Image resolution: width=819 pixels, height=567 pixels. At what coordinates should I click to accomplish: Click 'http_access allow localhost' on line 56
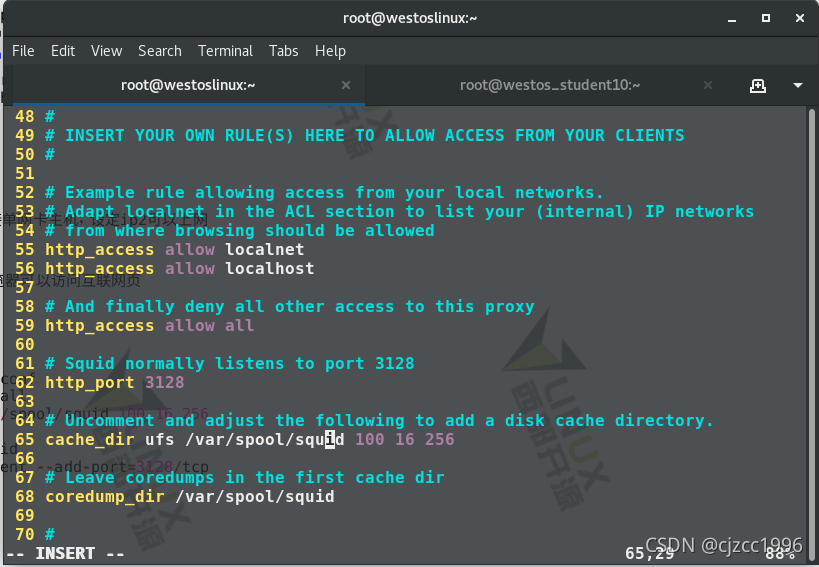[180, 268]
